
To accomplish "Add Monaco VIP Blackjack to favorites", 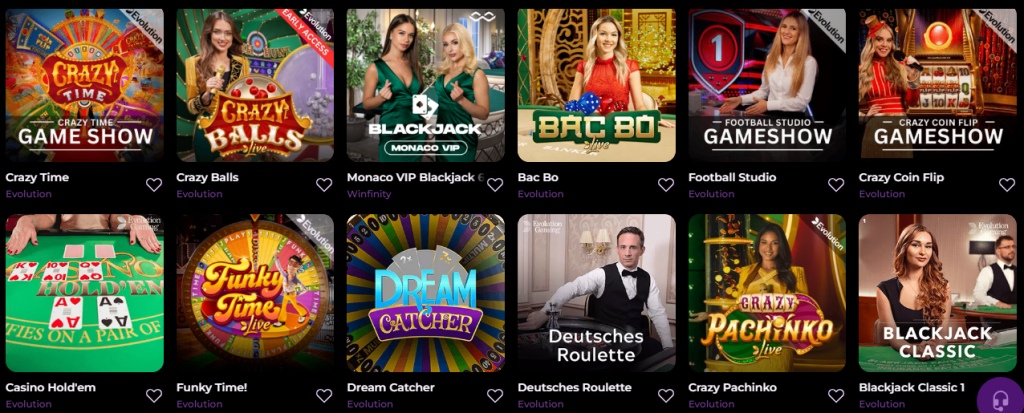I will tap(495, 185).
